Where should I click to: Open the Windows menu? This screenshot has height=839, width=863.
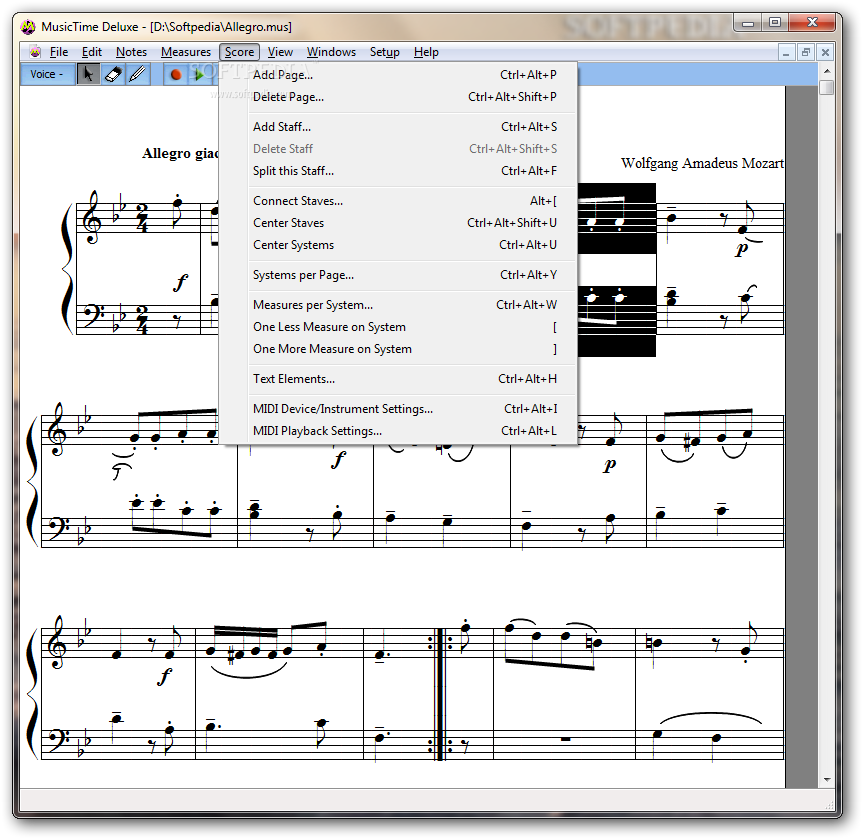pos(331,52)
